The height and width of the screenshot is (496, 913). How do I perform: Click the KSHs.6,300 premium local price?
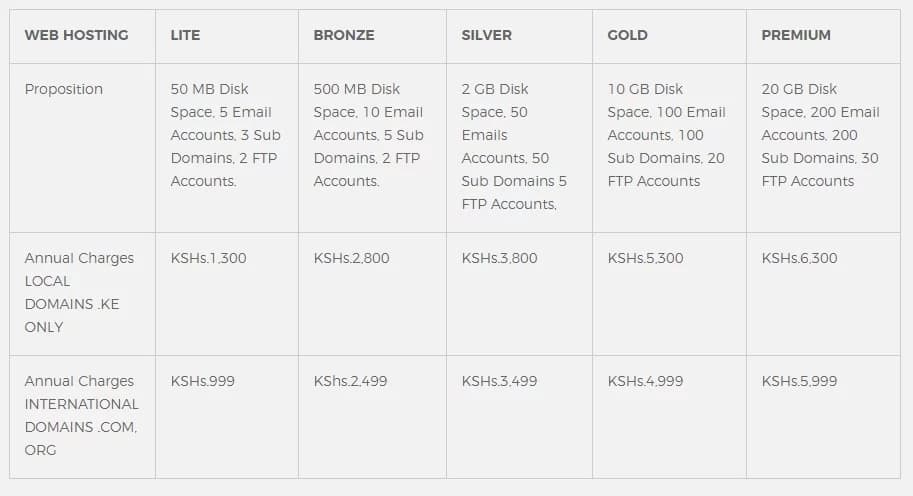[x=799, y=258]
